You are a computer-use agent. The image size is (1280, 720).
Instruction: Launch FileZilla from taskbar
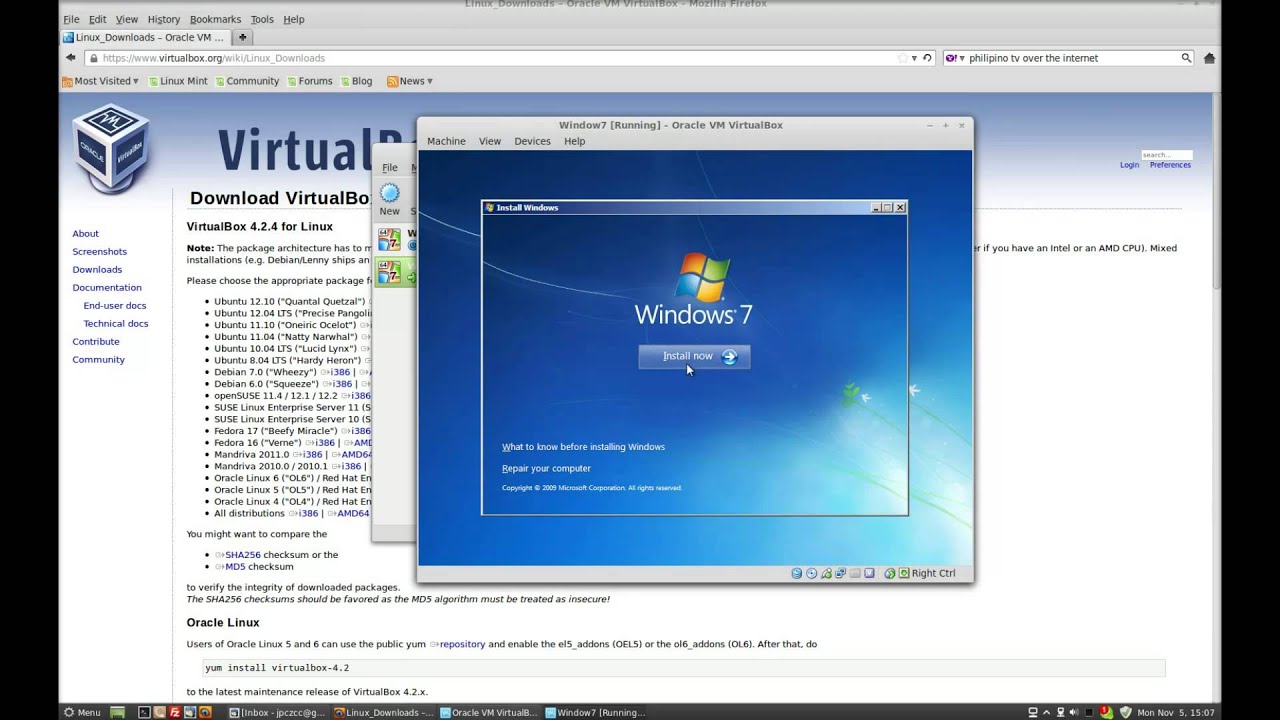coord(175,712)
